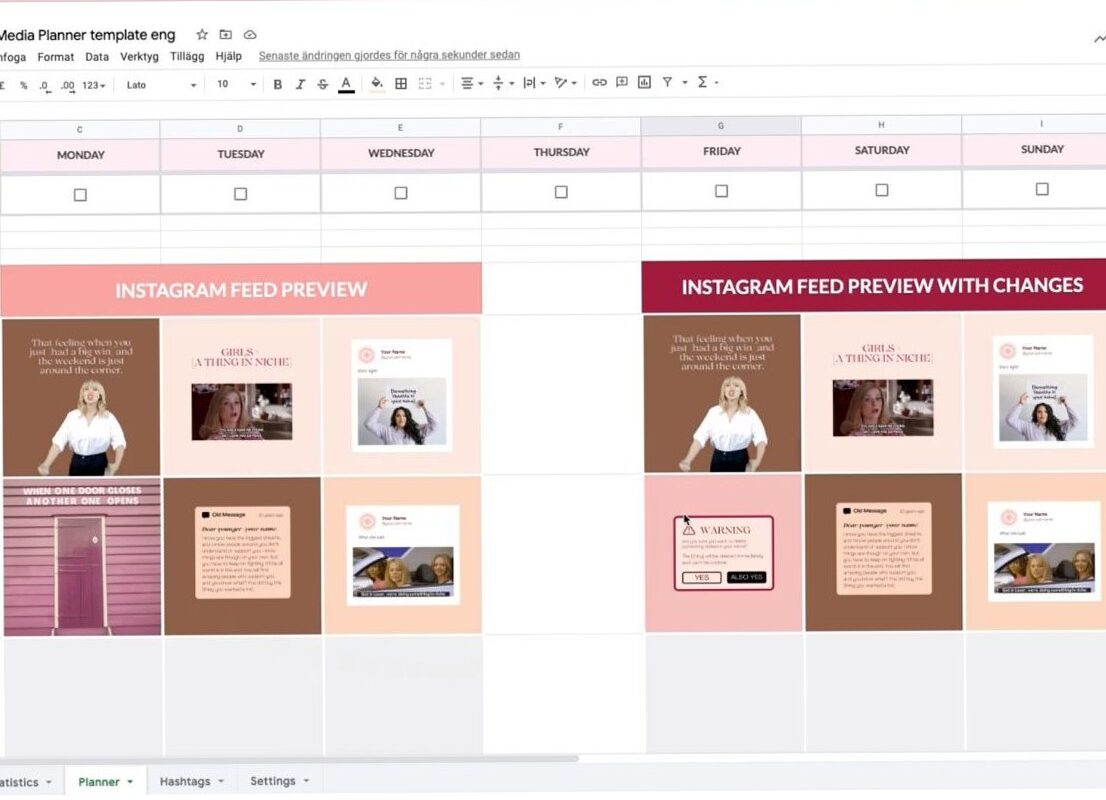This screenshot has width=1106, height=800.
Task: Toggle bold formatting in the toolbar
Action: pos(277,84)
